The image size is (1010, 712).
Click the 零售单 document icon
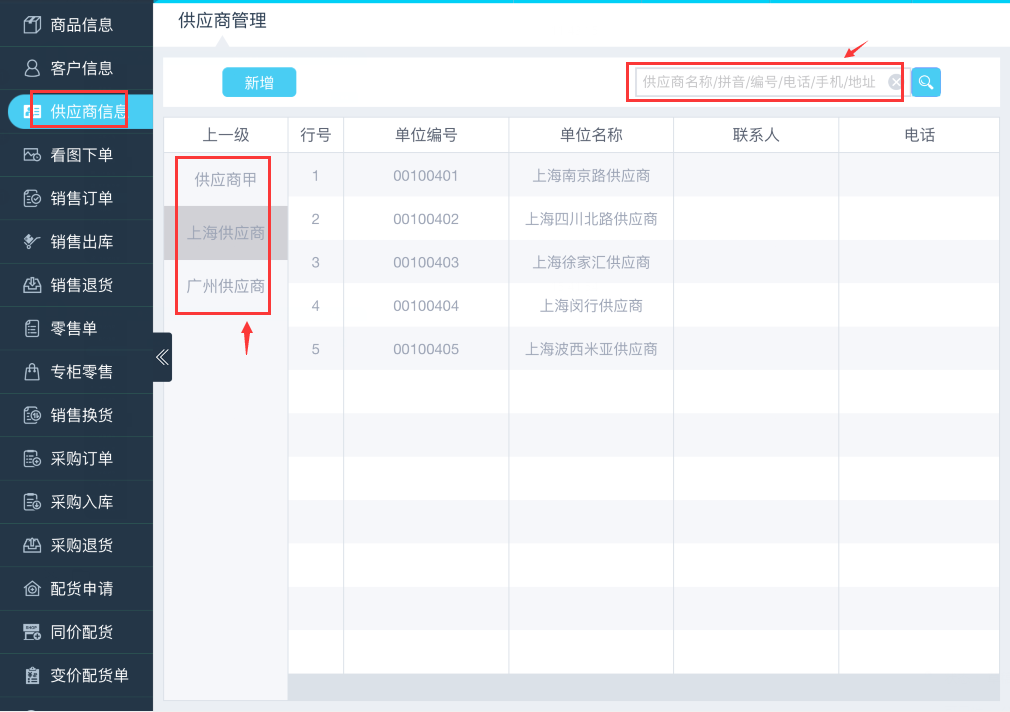(x=32, y=328)
